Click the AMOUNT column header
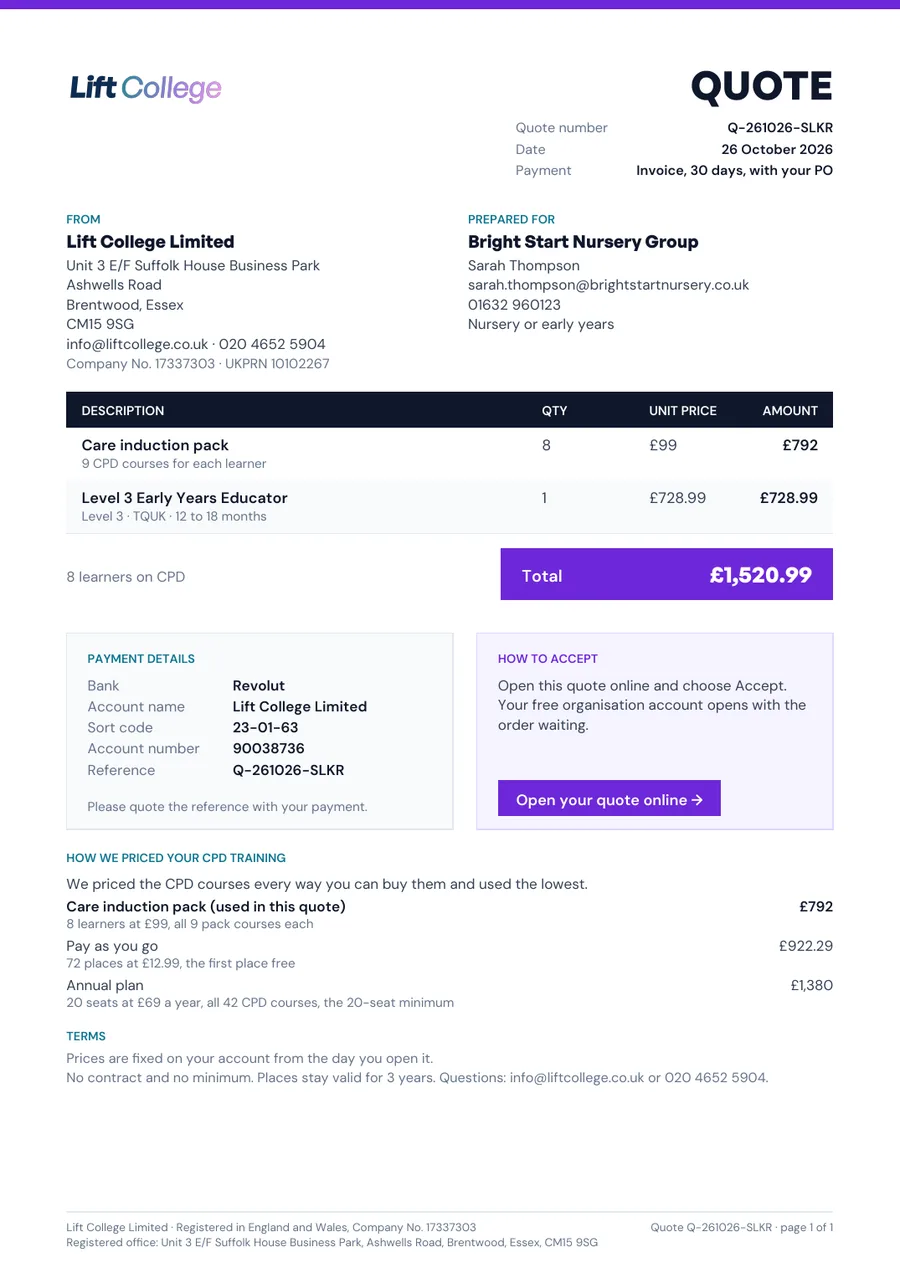The width and height of the screenshot is (900, 1273). [790, 411]
